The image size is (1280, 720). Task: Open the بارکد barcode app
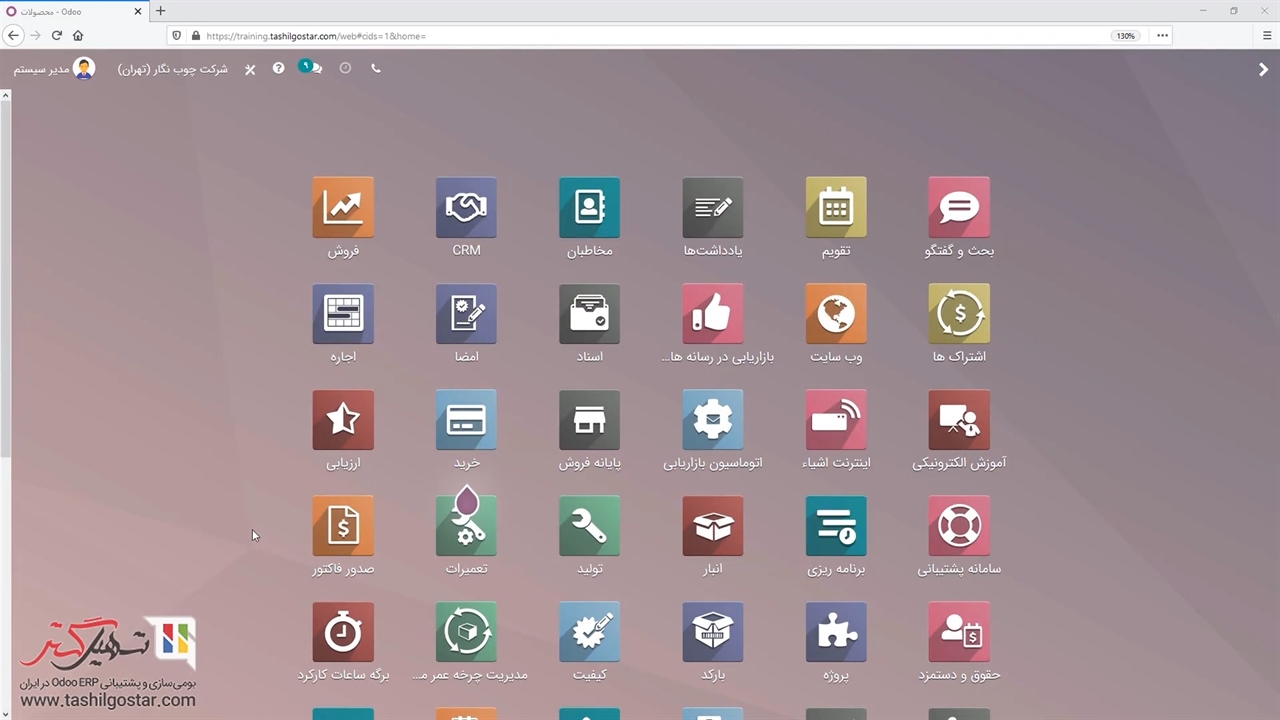712,632
